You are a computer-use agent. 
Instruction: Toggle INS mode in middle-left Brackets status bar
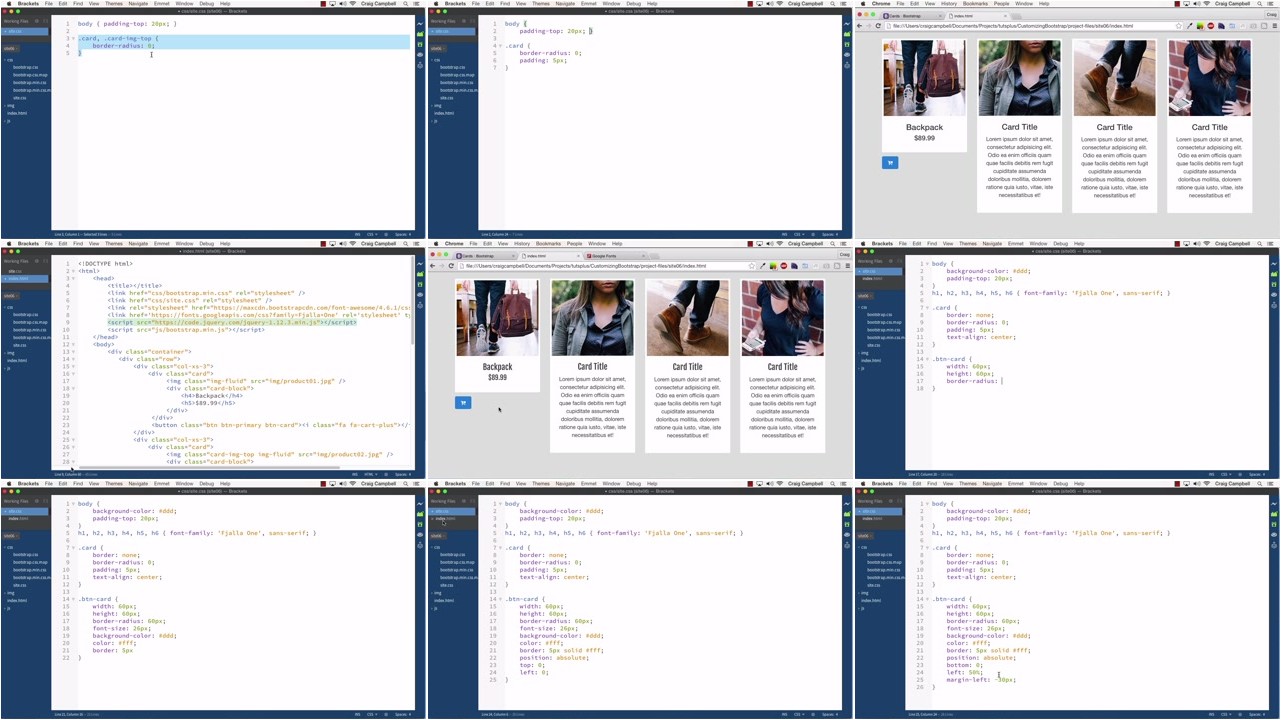tap(356, 475)
